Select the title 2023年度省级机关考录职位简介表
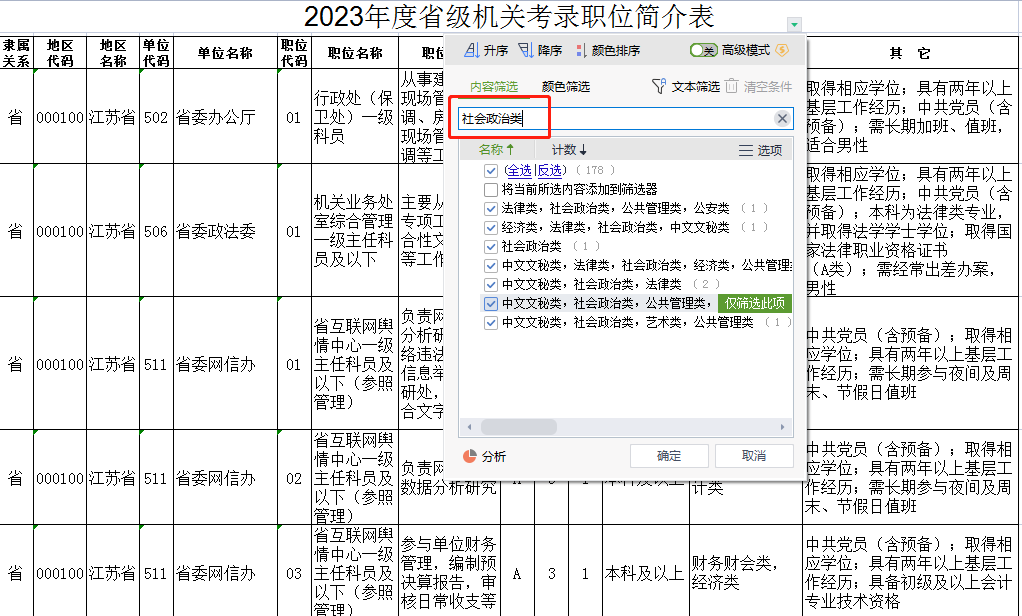Screen dimensions: 1022x616 tap(509, 16)
